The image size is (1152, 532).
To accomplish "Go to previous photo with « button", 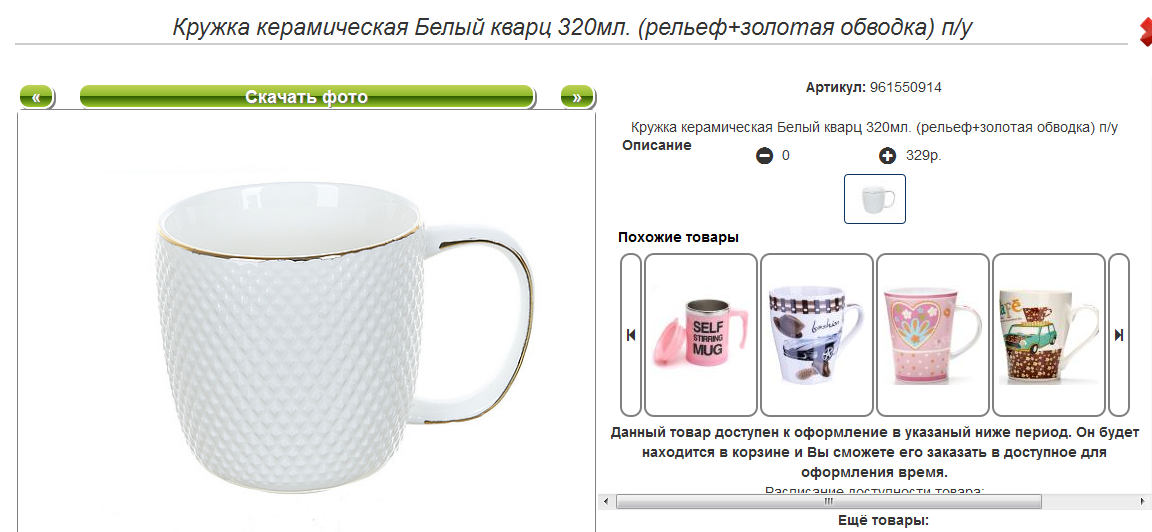I will point(36,97).
